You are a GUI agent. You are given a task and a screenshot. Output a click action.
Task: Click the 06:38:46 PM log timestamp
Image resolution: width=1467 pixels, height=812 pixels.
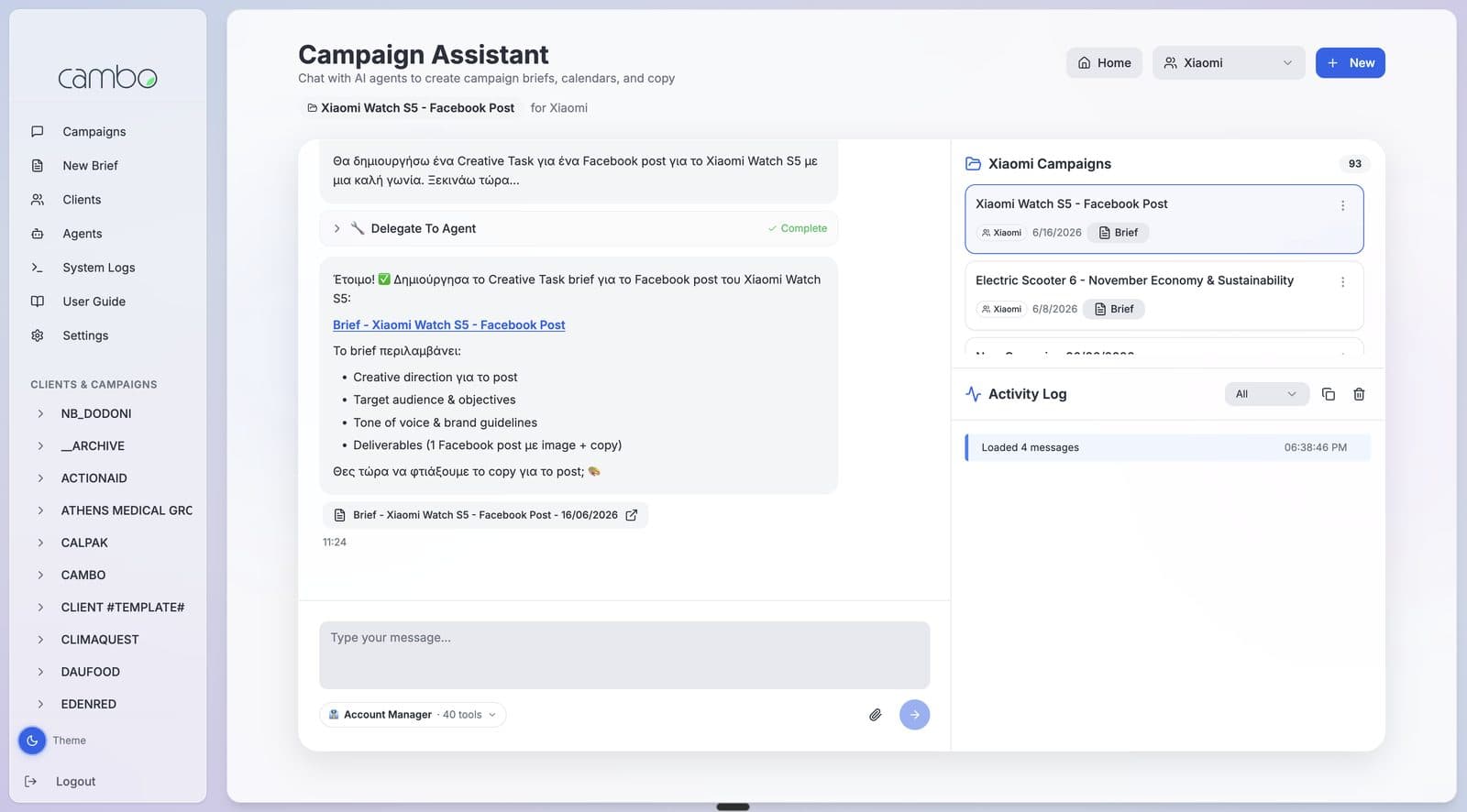(x=1315, y=447)
